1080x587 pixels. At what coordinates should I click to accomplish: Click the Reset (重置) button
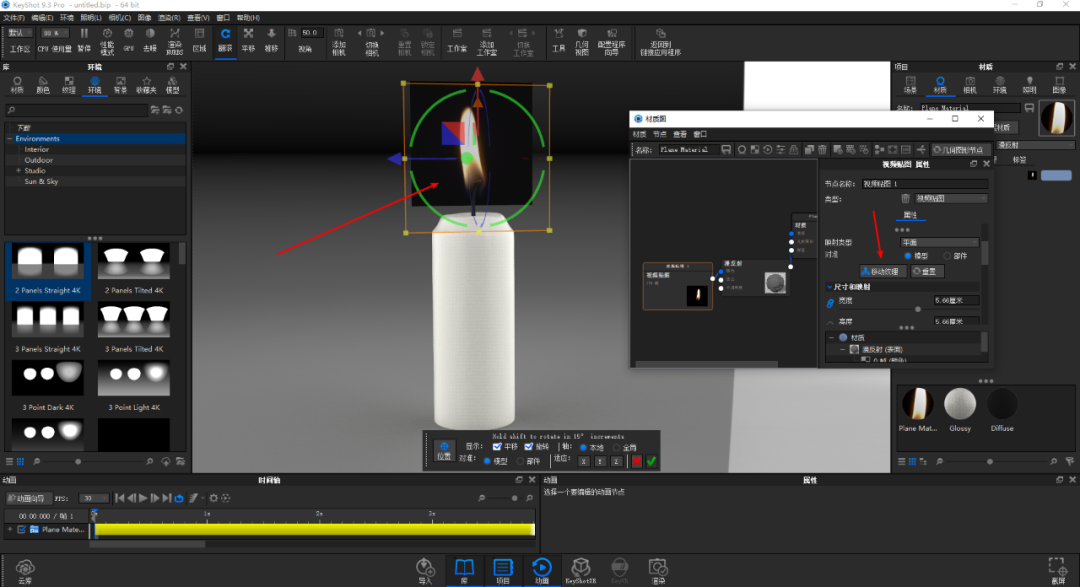click(926, 271)
